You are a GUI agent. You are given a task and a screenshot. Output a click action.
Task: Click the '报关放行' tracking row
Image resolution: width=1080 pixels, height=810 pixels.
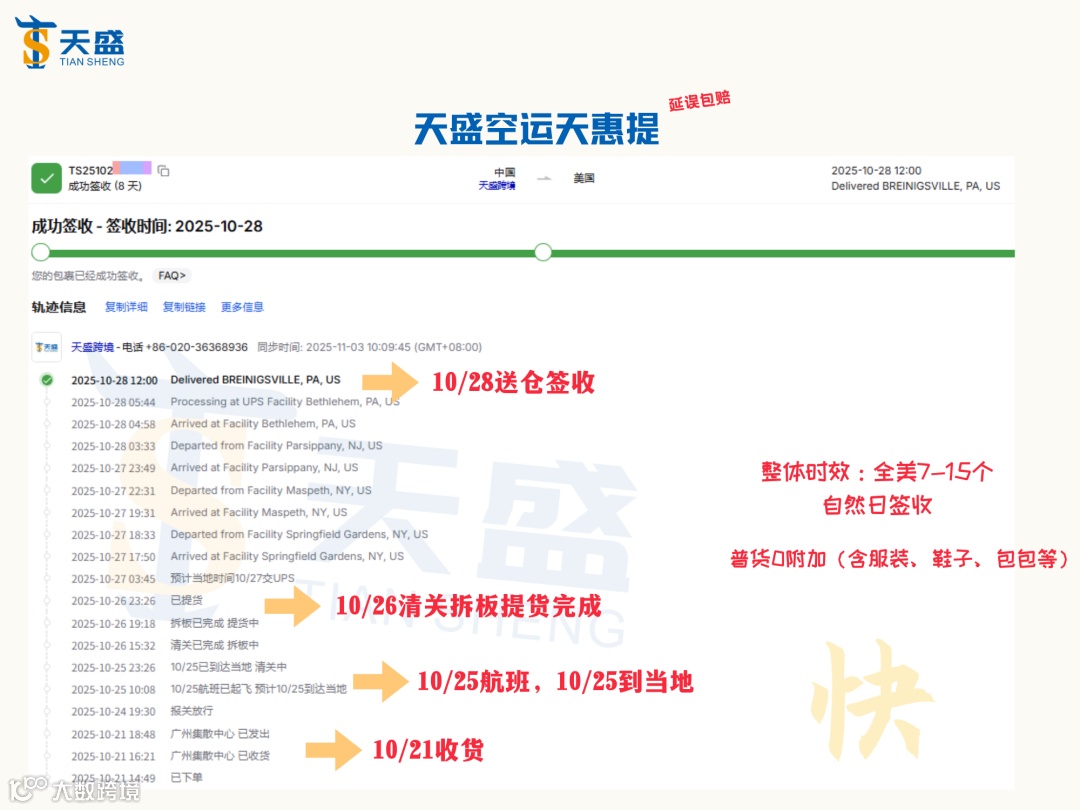pos(143,712)
